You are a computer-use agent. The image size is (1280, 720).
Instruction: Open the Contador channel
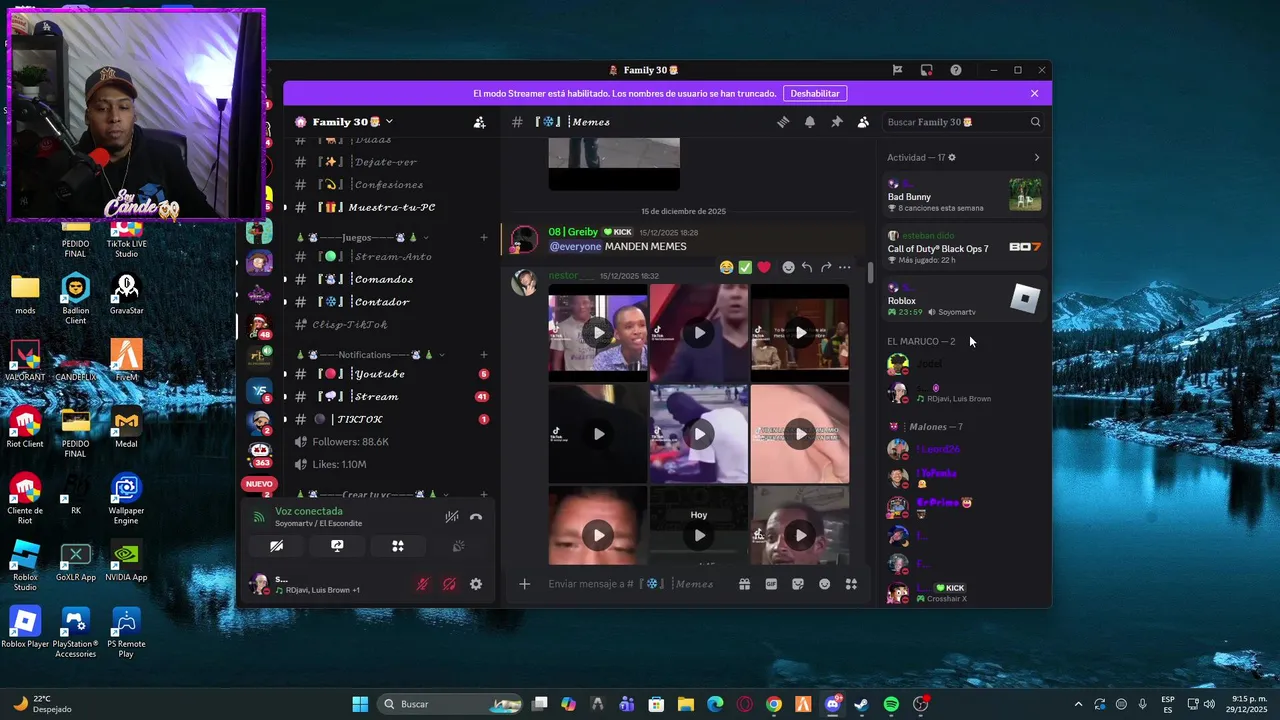[x=391, y=302]
